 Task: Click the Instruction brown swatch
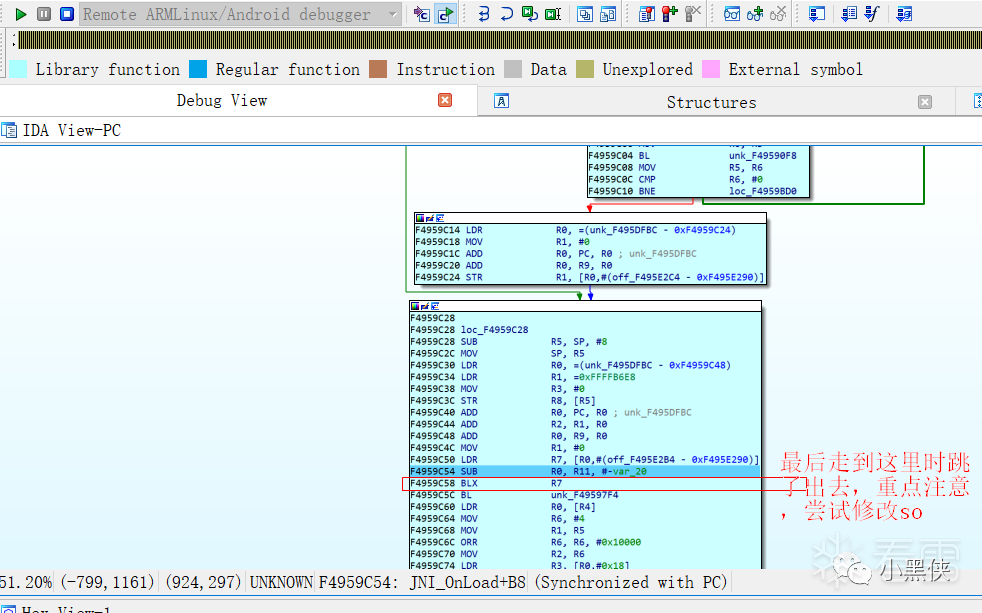[x=378, y=69]
